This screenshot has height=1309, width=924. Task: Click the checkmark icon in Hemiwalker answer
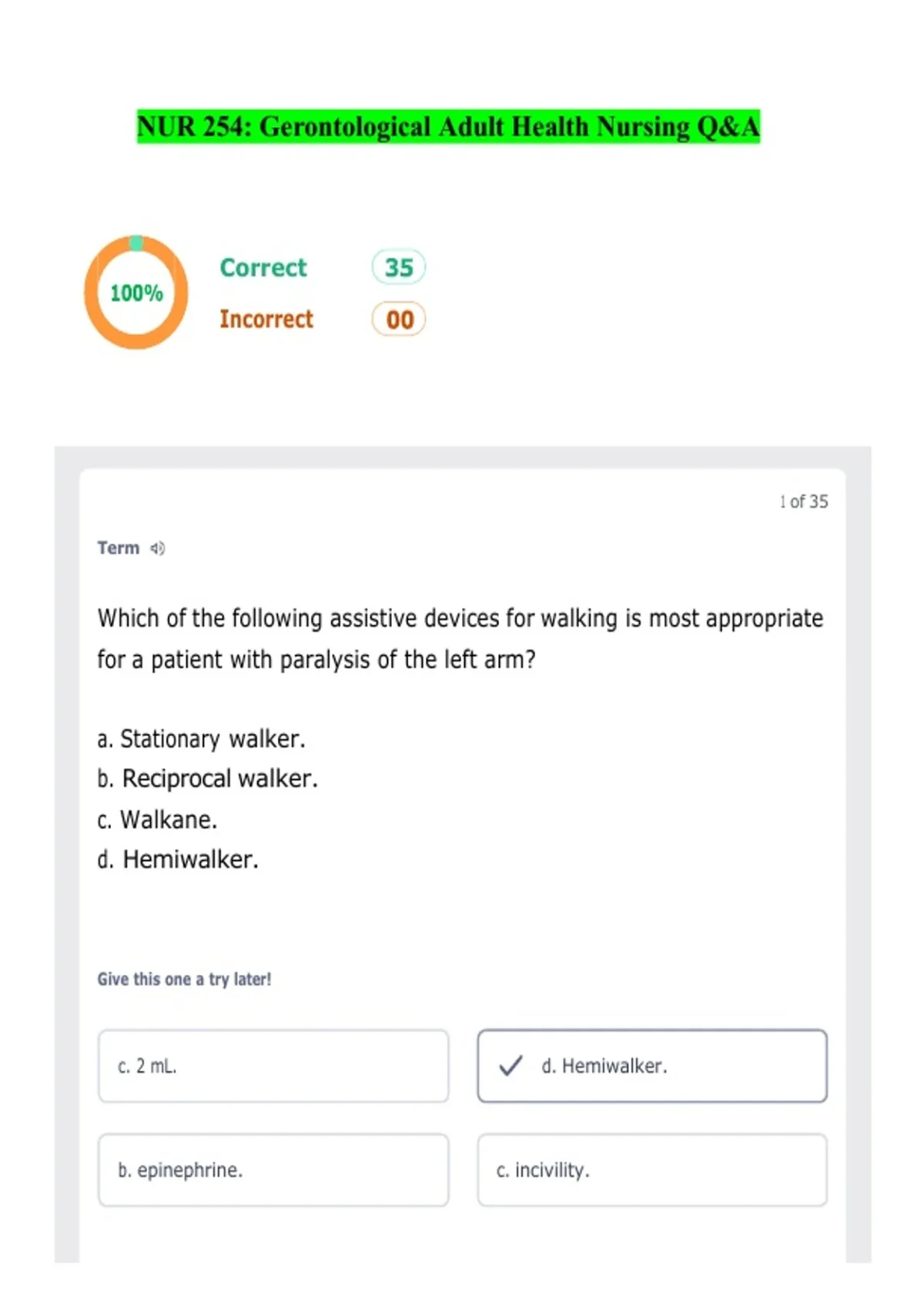pos(511,1066)
